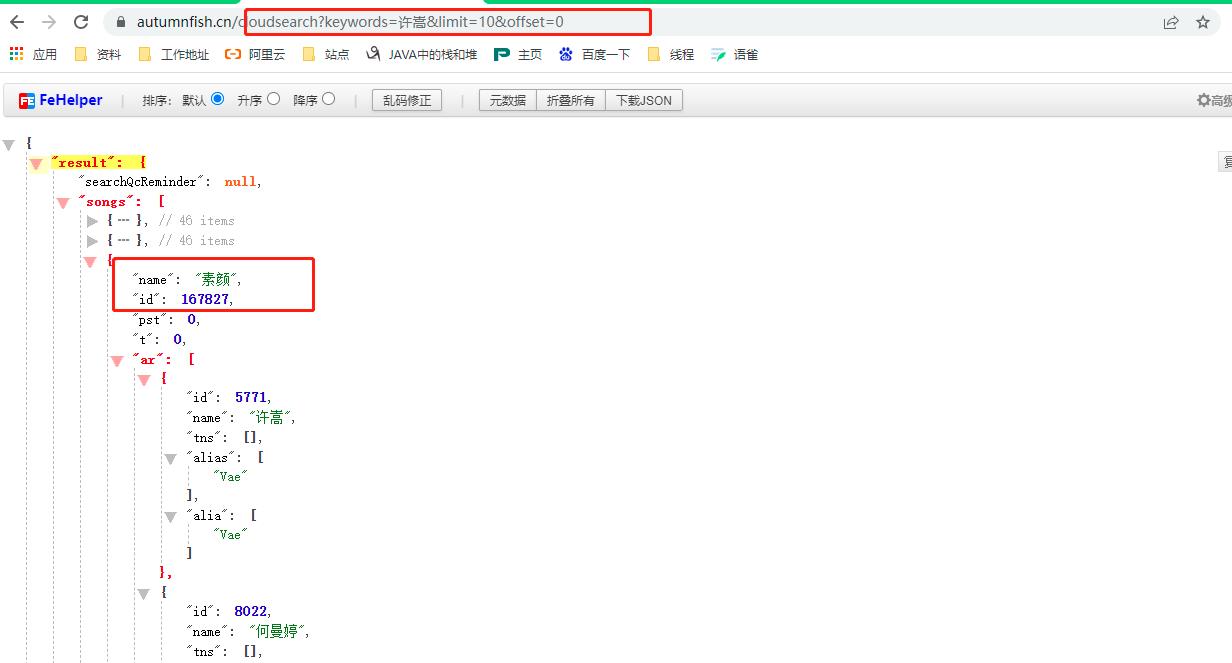This screenshot has height=663, width=1232.
Task: Open the 线程 bookmark folder
Action: click(x=671, y=54)
